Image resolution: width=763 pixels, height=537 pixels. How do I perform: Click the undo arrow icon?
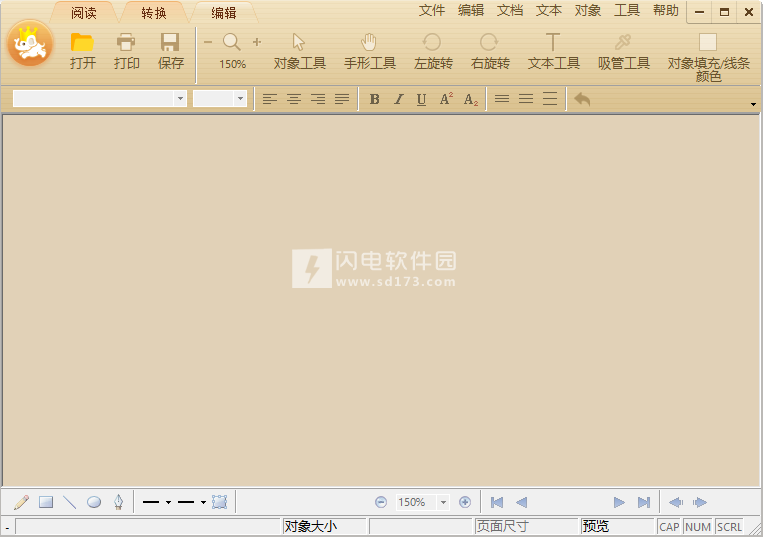(x=582, y=99)
